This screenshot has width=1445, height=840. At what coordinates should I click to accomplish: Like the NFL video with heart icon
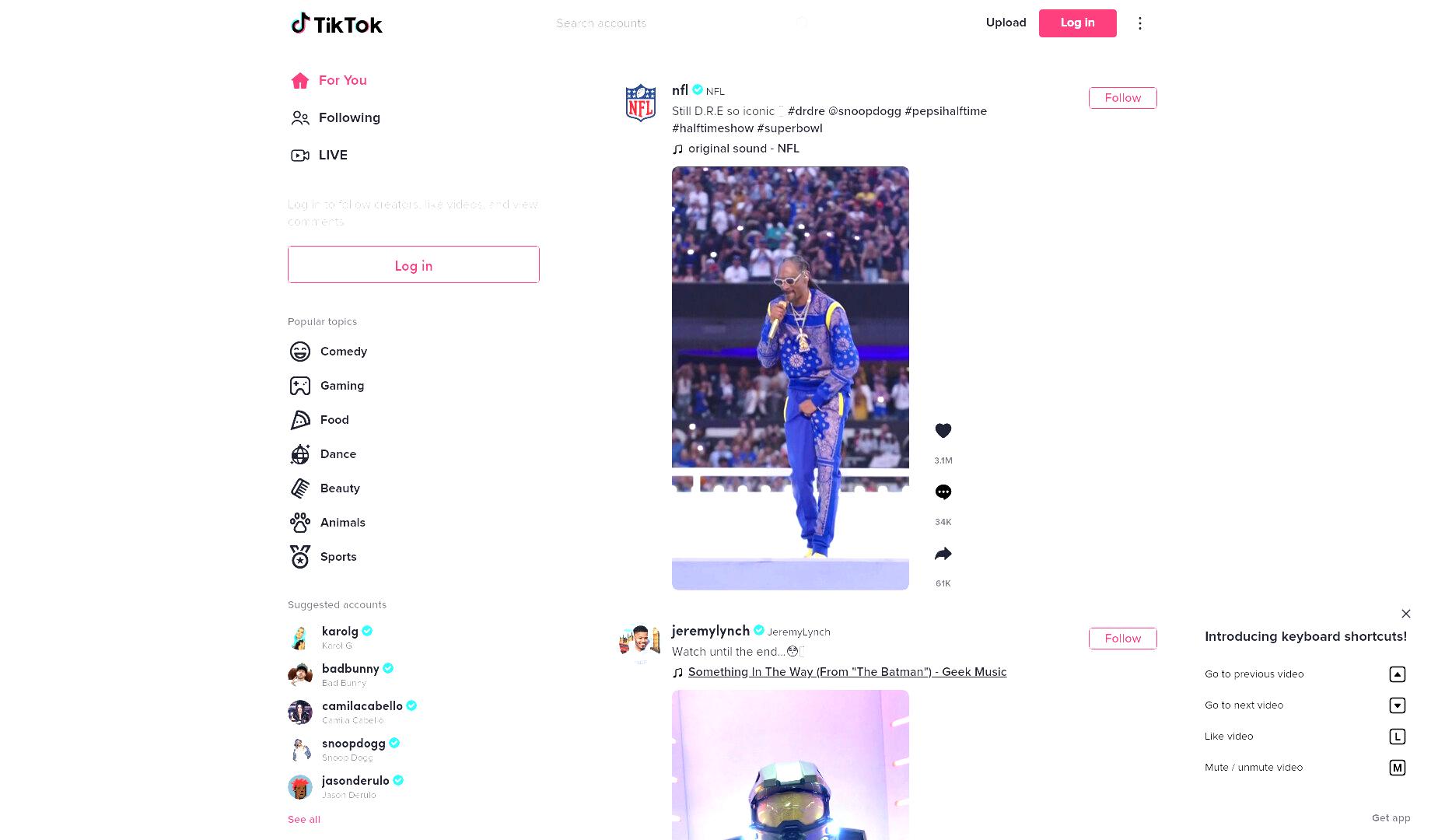943,431
